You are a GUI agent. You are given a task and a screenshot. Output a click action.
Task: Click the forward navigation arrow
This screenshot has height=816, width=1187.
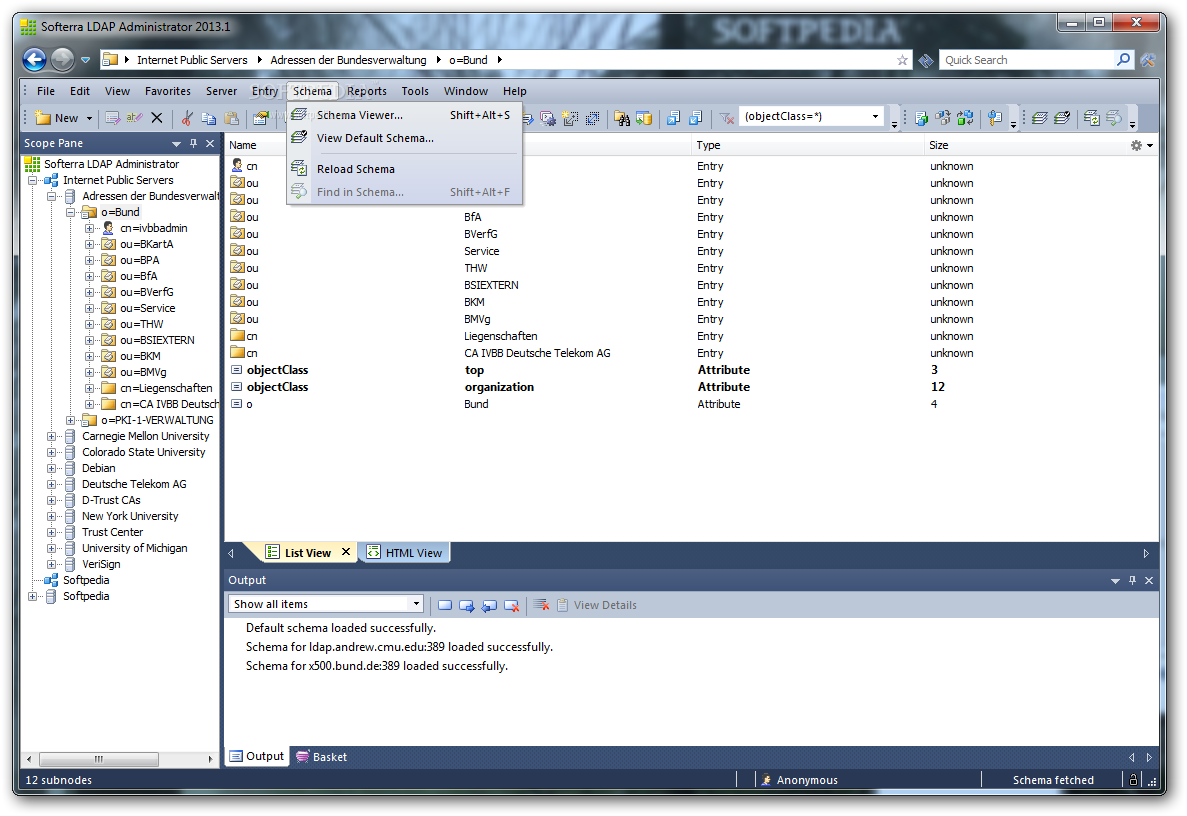tap(62, 60)
